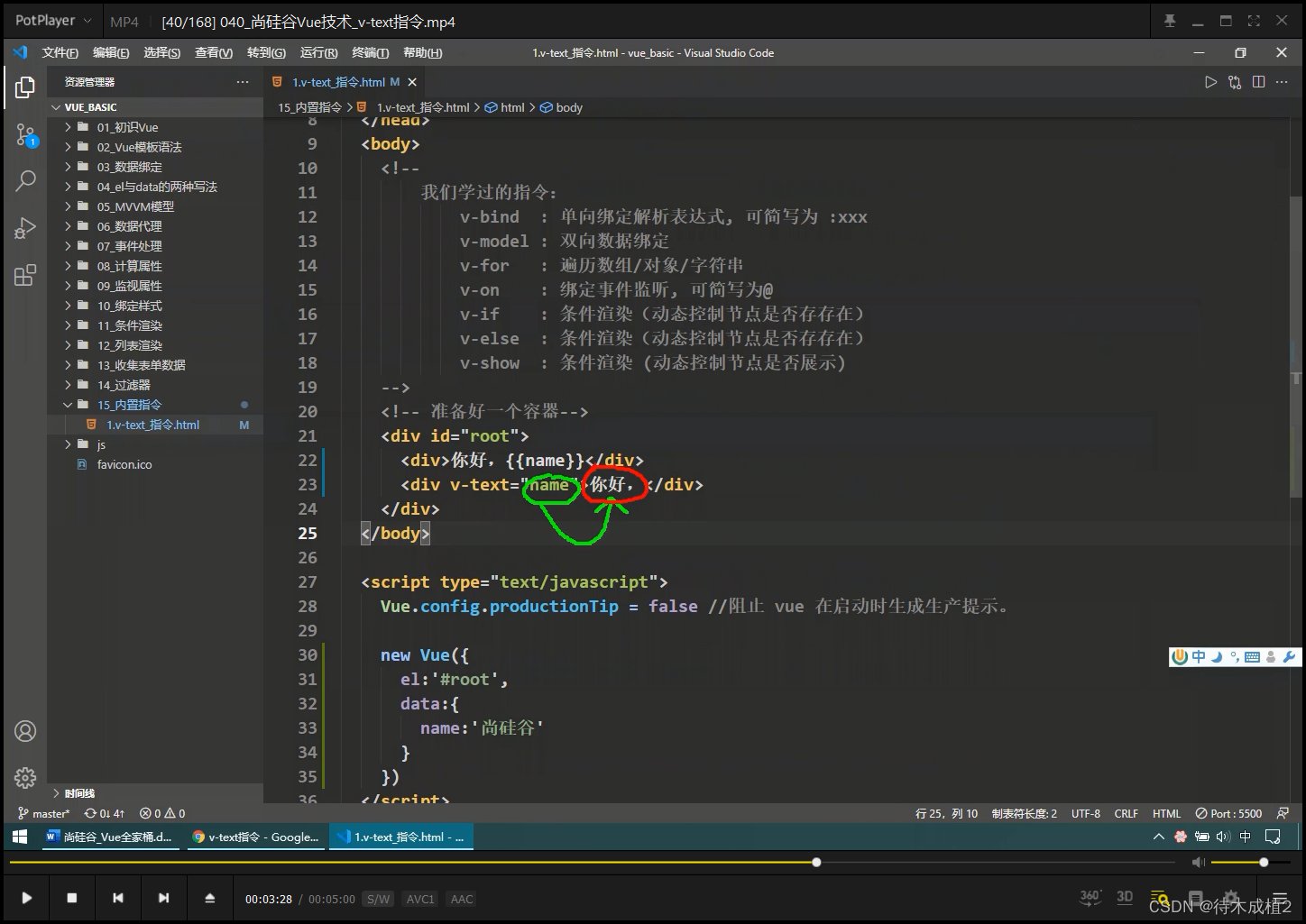Open the Extensions view
This screenshot has width=1306, height=924.
tap(25, 275)
